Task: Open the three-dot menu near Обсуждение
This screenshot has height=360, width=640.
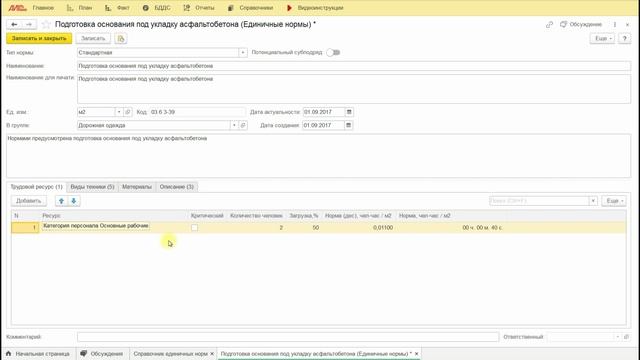Action: [x=615, y=24]
